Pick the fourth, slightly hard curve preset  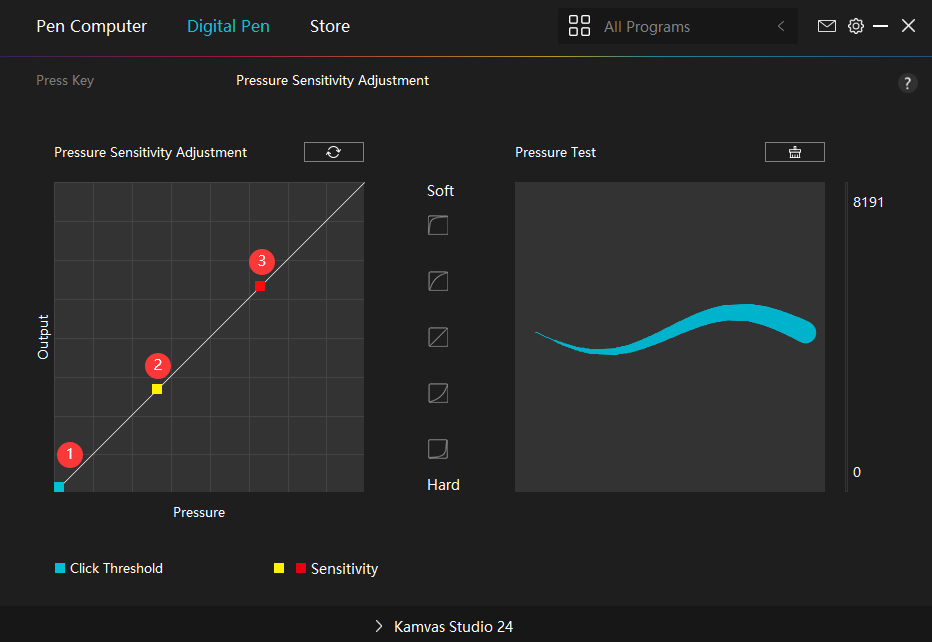pos(437,393)
